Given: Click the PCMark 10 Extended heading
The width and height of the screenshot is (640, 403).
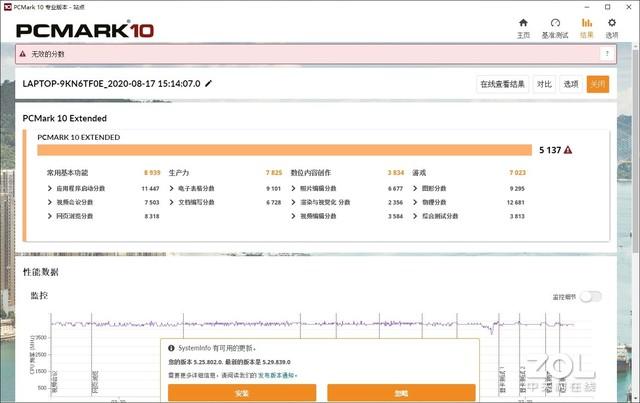Looking at the screenshot, I should 64,118.
